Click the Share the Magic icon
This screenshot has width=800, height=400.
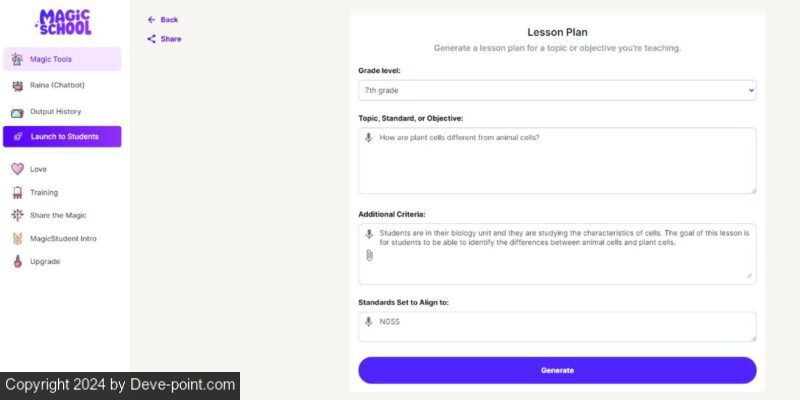coord(17,215)
